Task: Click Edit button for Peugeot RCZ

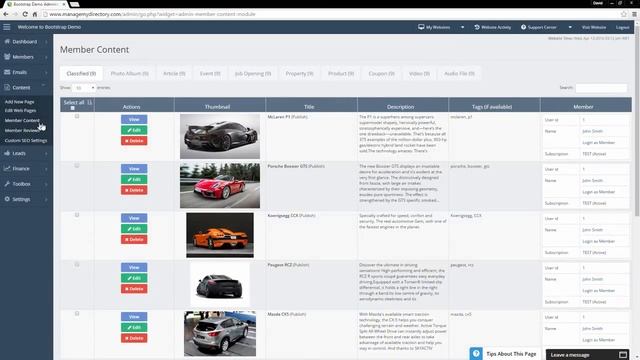Action: coord(134,278)
